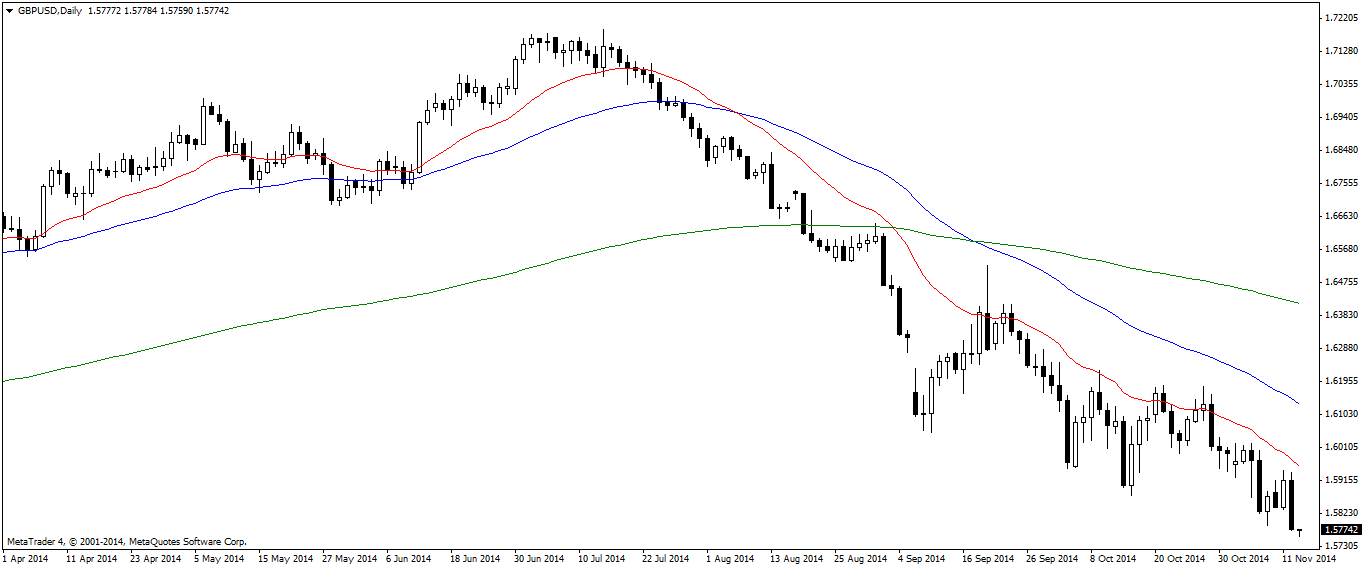The height and width of the screenshot is (567, 1362).
Task: Click the 13 Aug 2014 date label
Action: click(795, 558)
